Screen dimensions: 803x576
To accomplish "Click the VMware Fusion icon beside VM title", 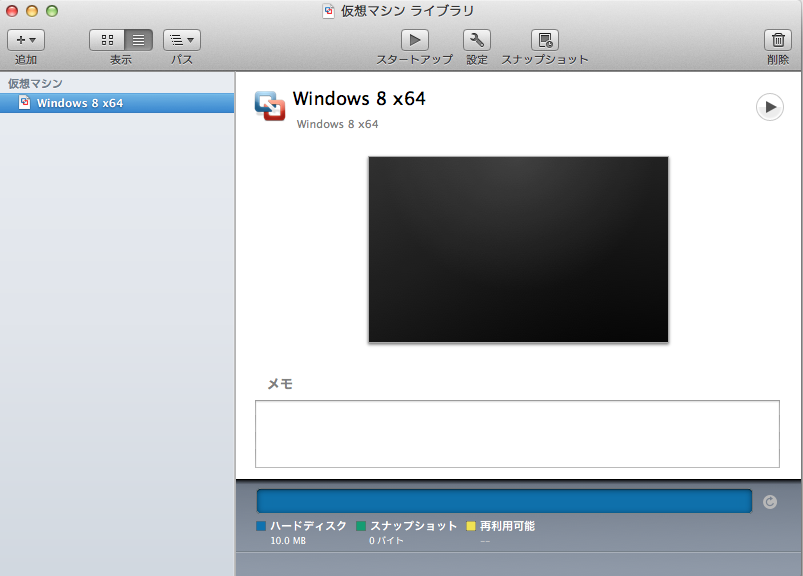I will [x=270, y=106].
